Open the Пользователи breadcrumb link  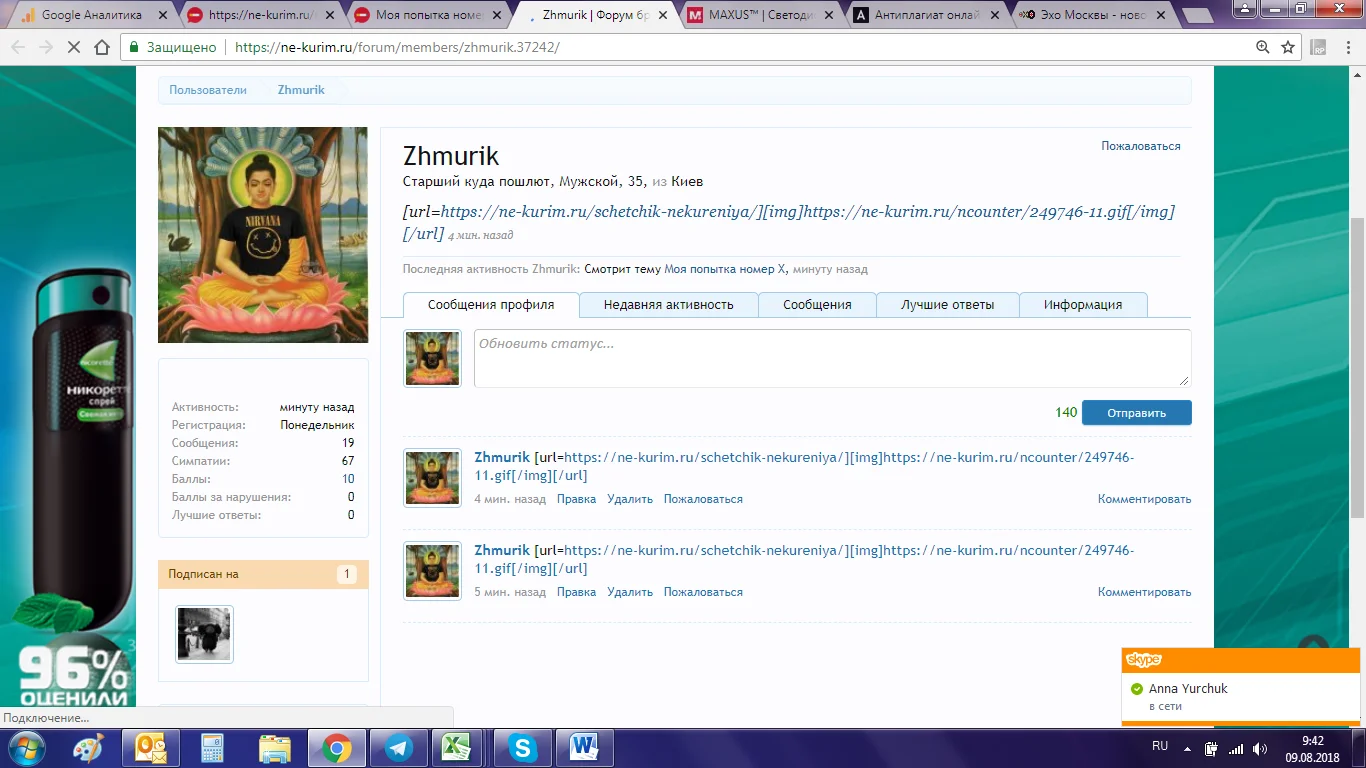208,90
